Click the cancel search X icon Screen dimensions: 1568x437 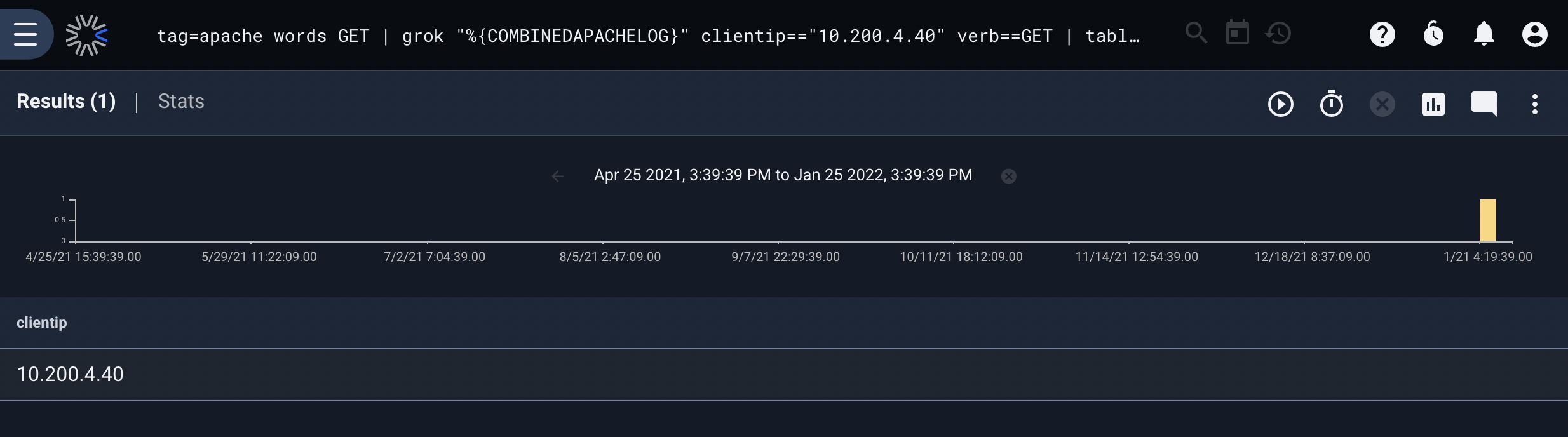tap(1382, 104)
